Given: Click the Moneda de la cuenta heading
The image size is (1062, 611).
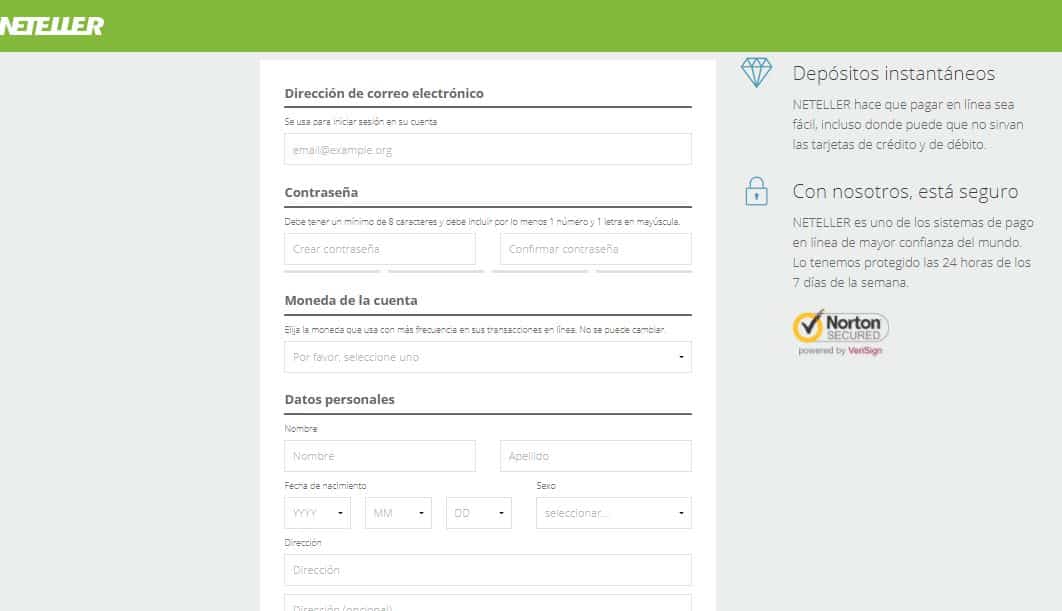Looking at the screenshot, I should pyautogui.click(x=351, y=300).
